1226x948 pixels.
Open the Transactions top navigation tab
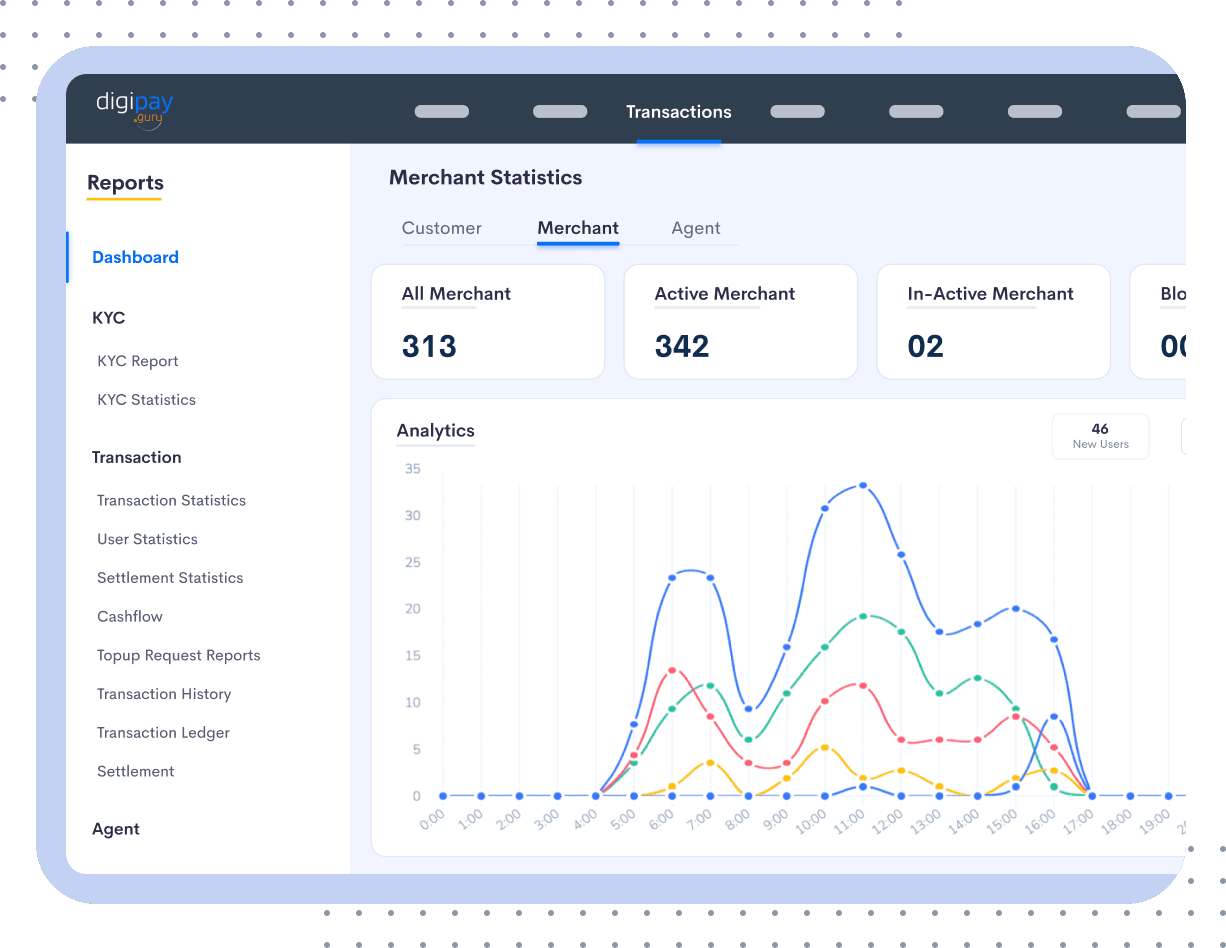coord(678,112)
